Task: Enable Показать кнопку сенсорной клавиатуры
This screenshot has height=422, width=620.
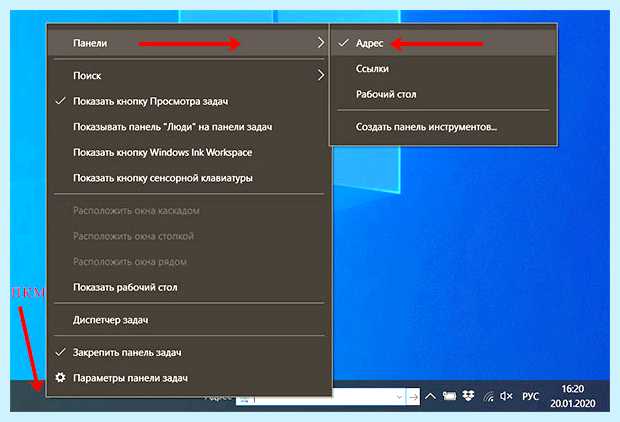Action: point(188,178)
